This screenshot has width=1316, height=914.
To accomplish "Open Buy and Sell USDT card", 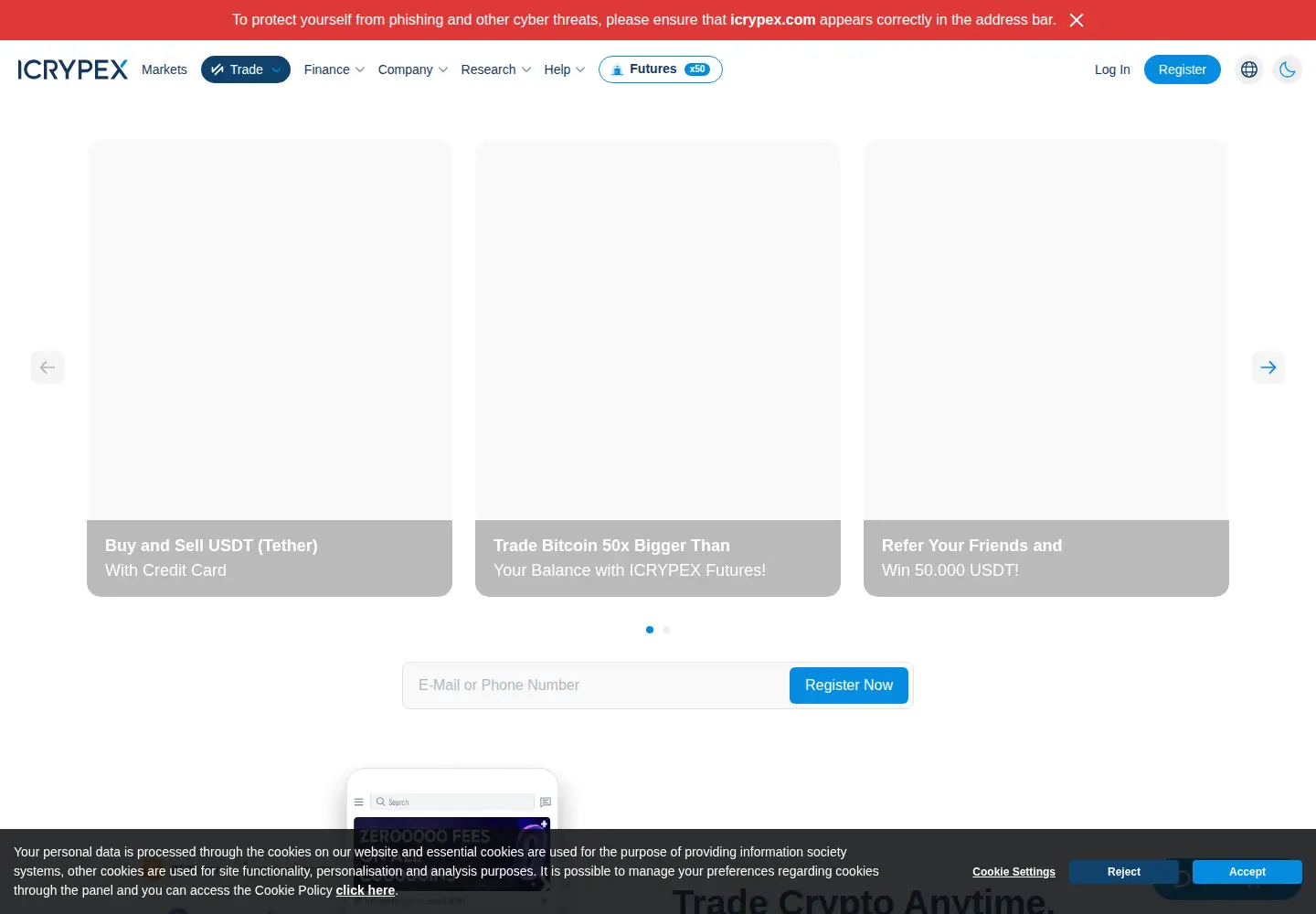I will [x=270, y=368].
